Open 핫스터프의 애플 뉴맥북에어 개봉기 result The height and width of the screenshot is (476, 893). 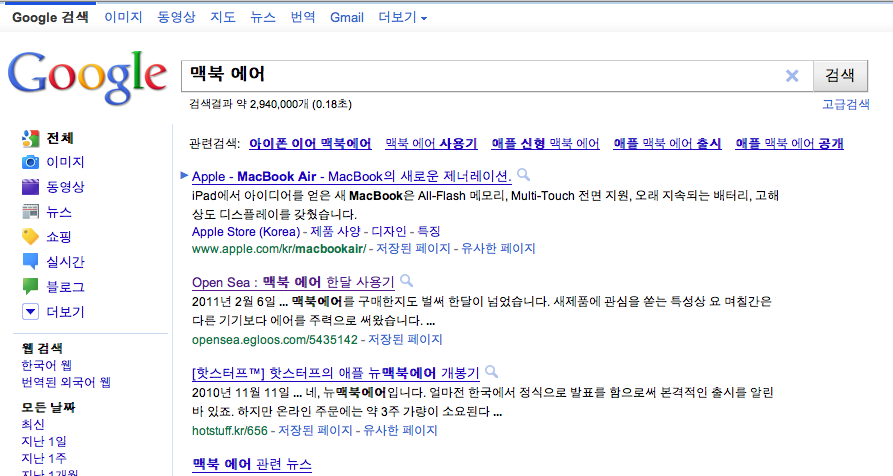coord(336,374)
